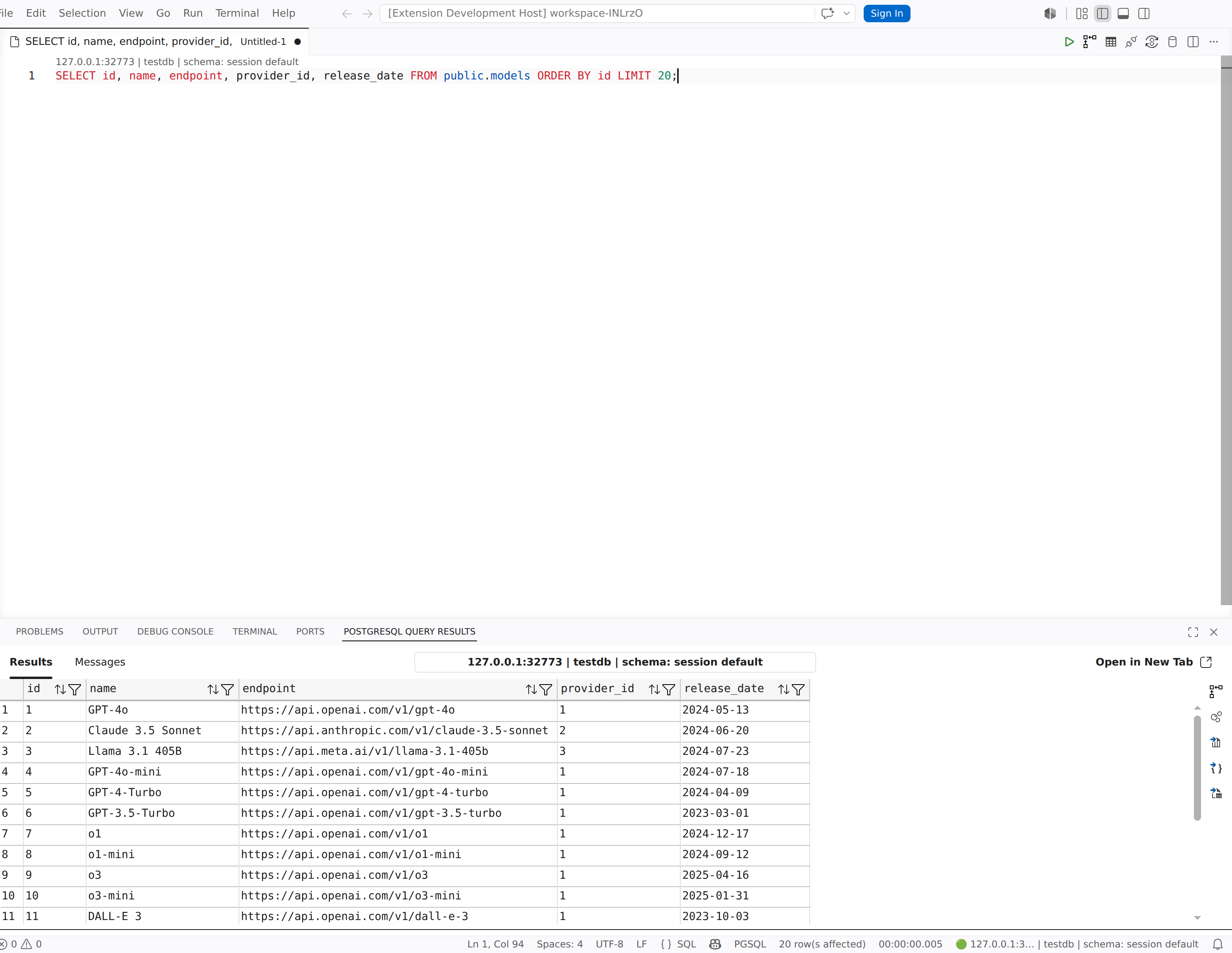Maximize the panel size

[x=1193, y=632]
